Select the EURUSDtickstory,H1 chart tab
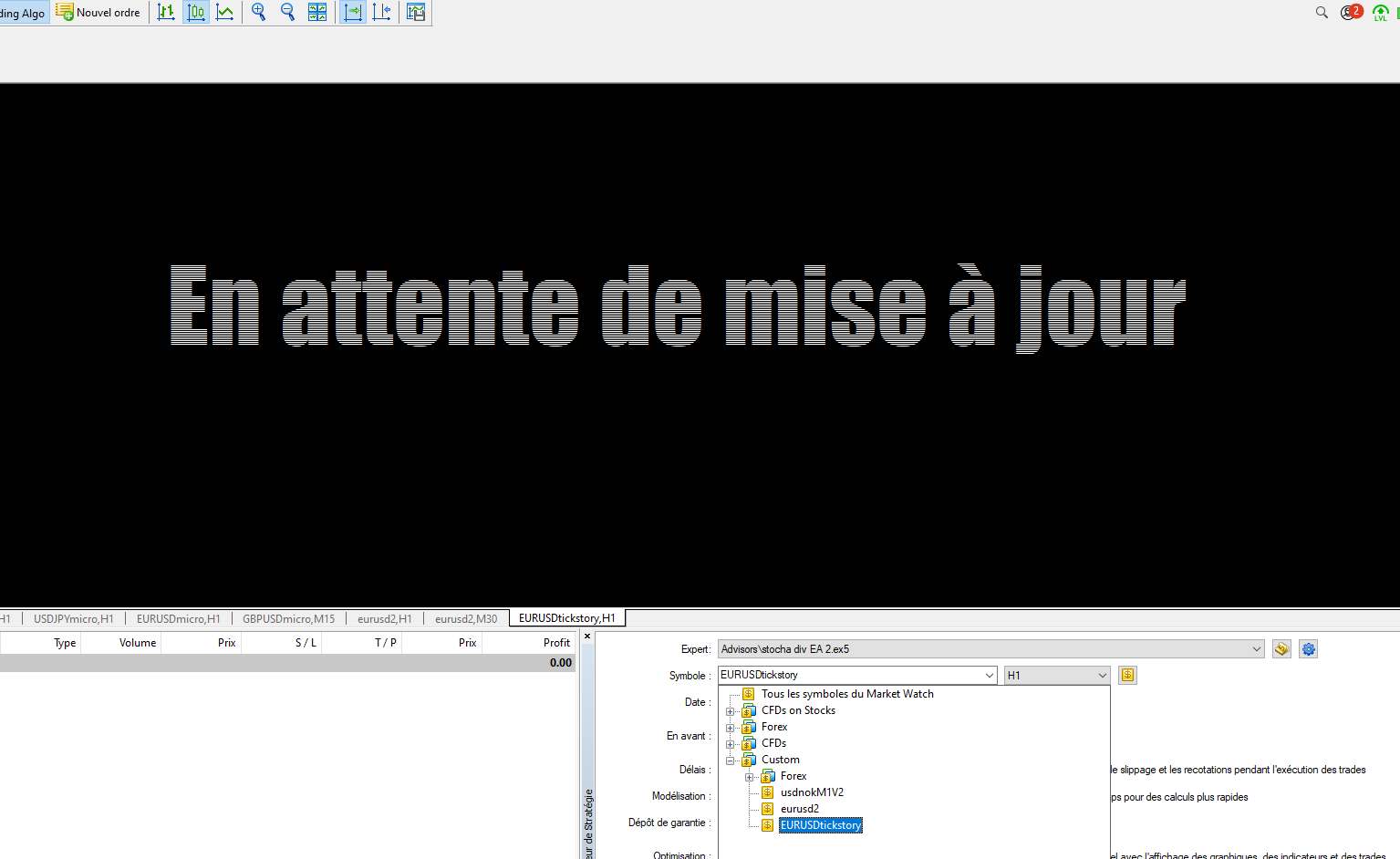This screenshot has height=859, width=1400. click(x=567, y=618)
